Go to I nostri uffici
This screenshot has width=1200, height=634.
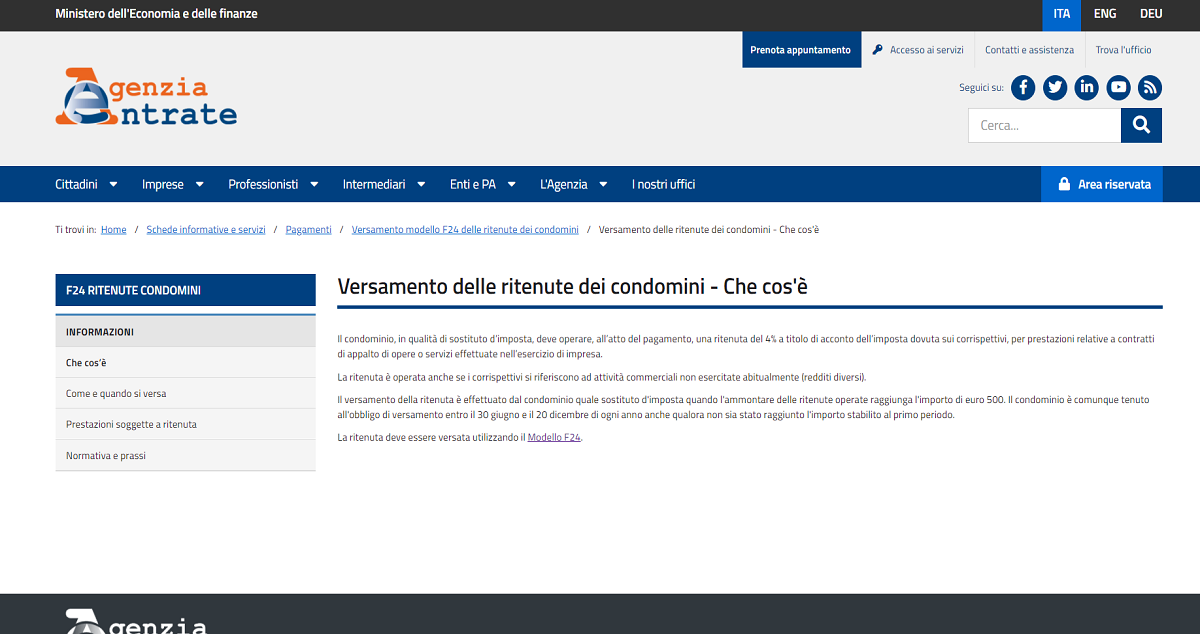point(663,184)
